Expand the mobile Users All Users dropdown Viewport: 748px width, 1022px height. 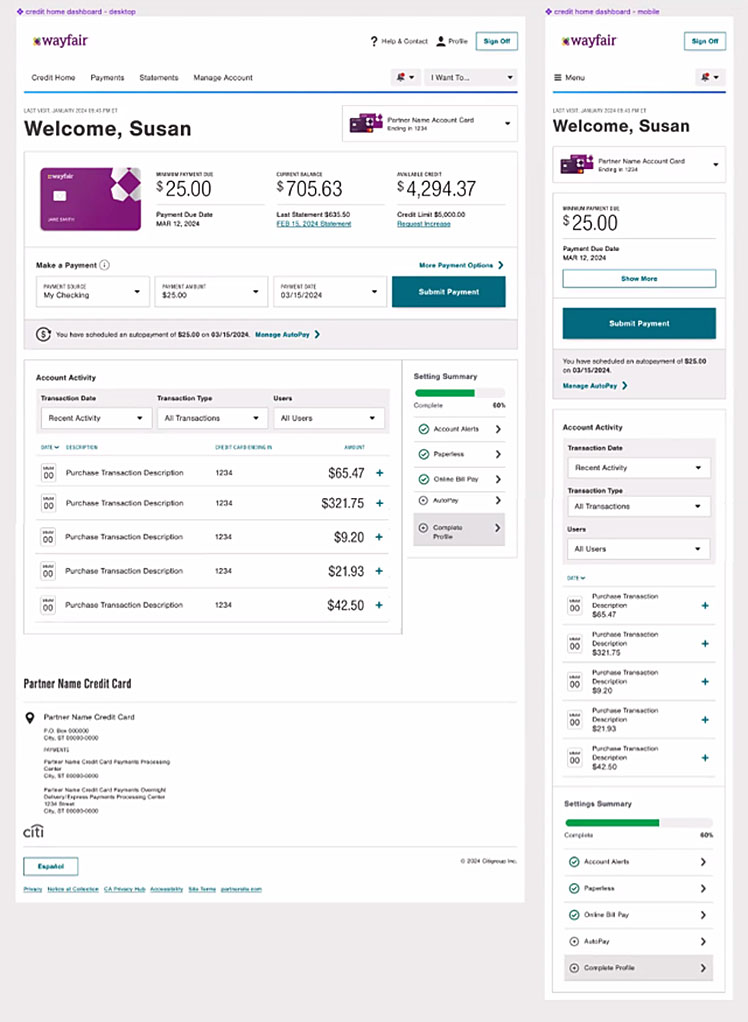[x=638, y=549]
